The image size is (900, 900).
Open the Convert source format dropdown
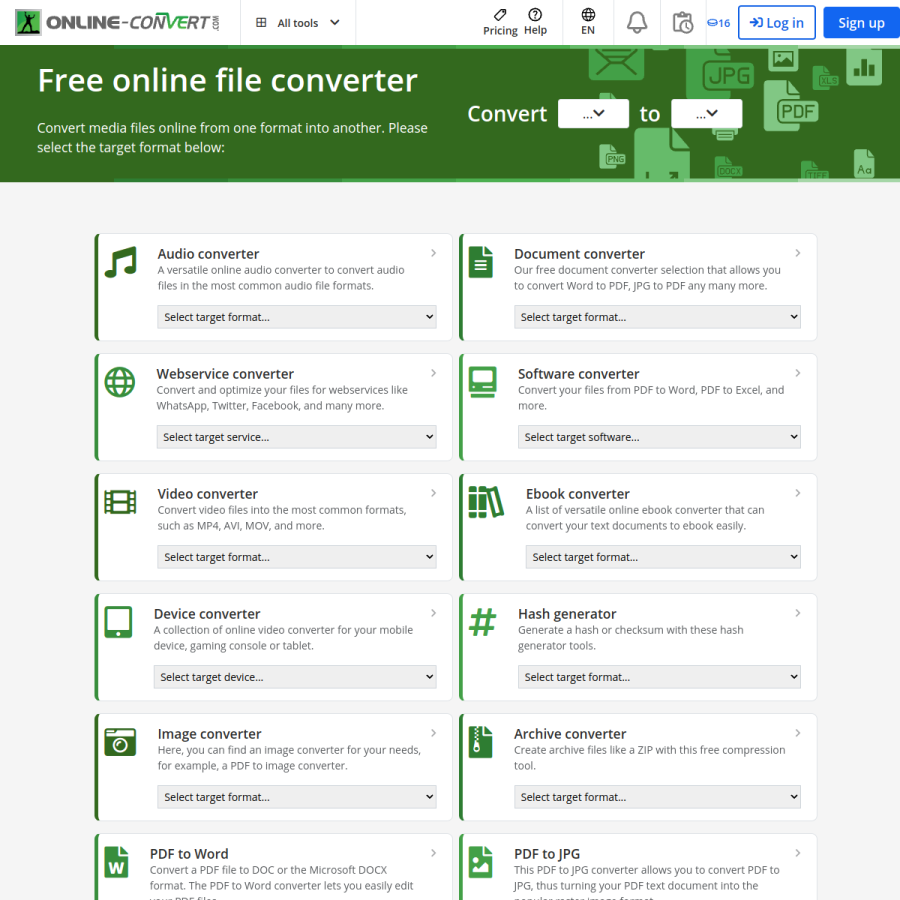[x=593, y=114]
